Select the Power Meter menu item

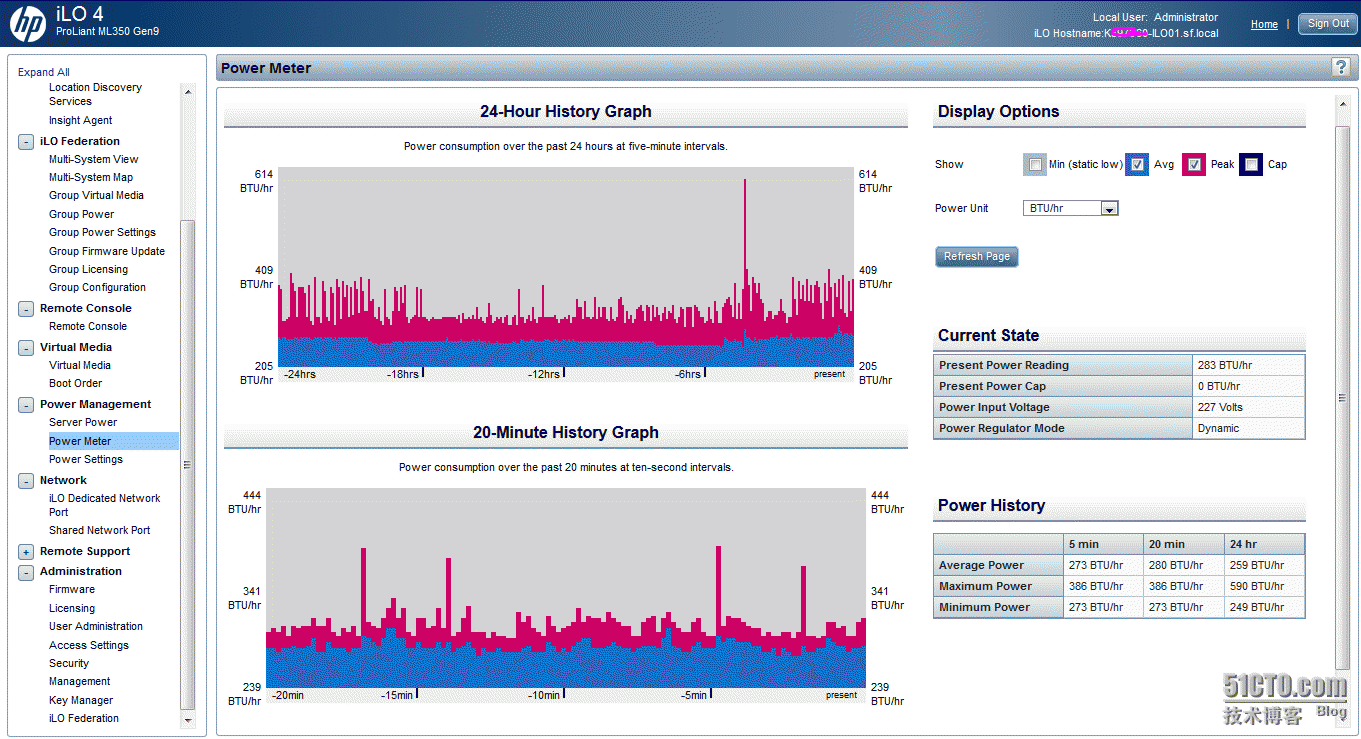pyautogui.click(x=80, y=441)
